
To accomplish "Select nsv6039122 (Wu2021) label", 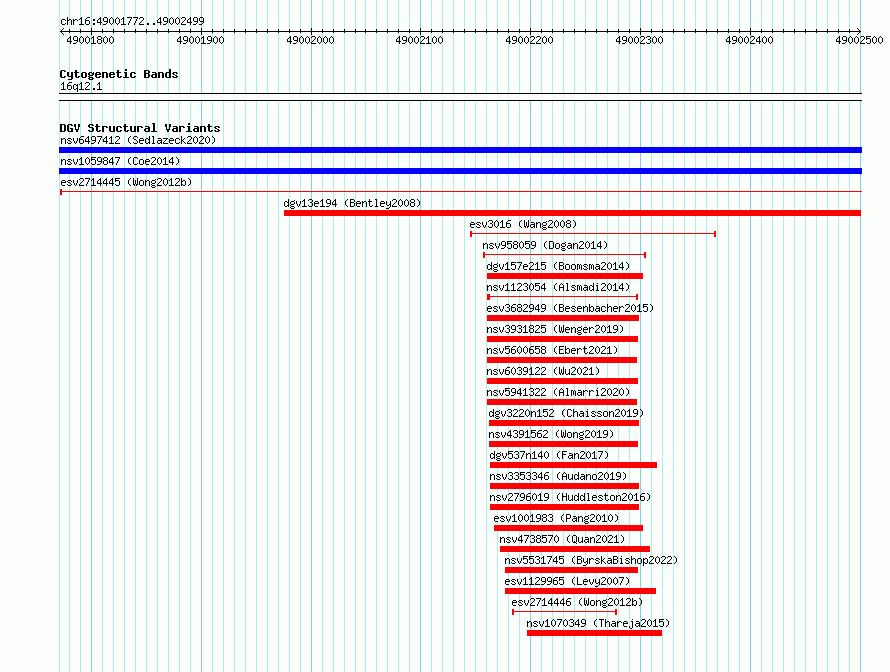I will 543,371.
